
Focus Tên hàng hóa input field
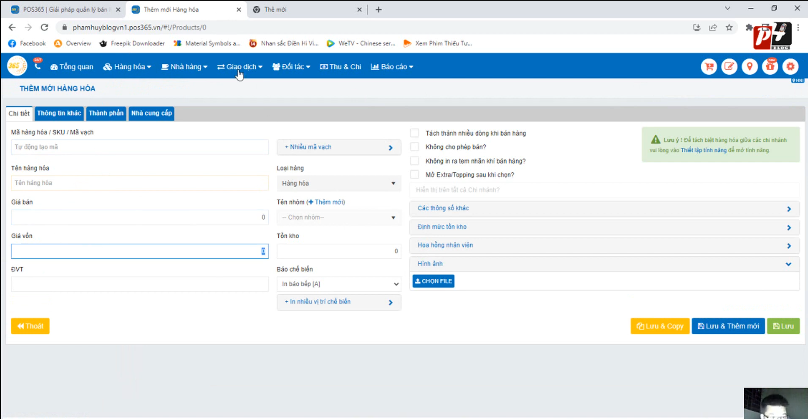(140, 183)
